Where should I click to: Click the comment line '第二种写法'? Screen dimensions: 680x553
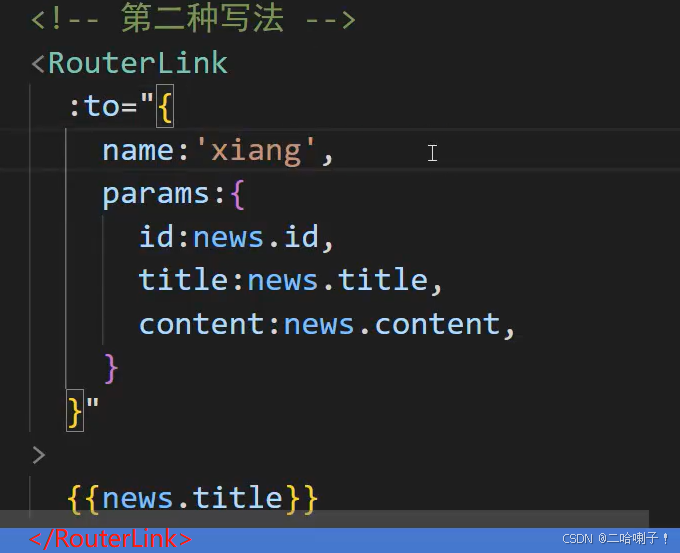tap(193, 19)
